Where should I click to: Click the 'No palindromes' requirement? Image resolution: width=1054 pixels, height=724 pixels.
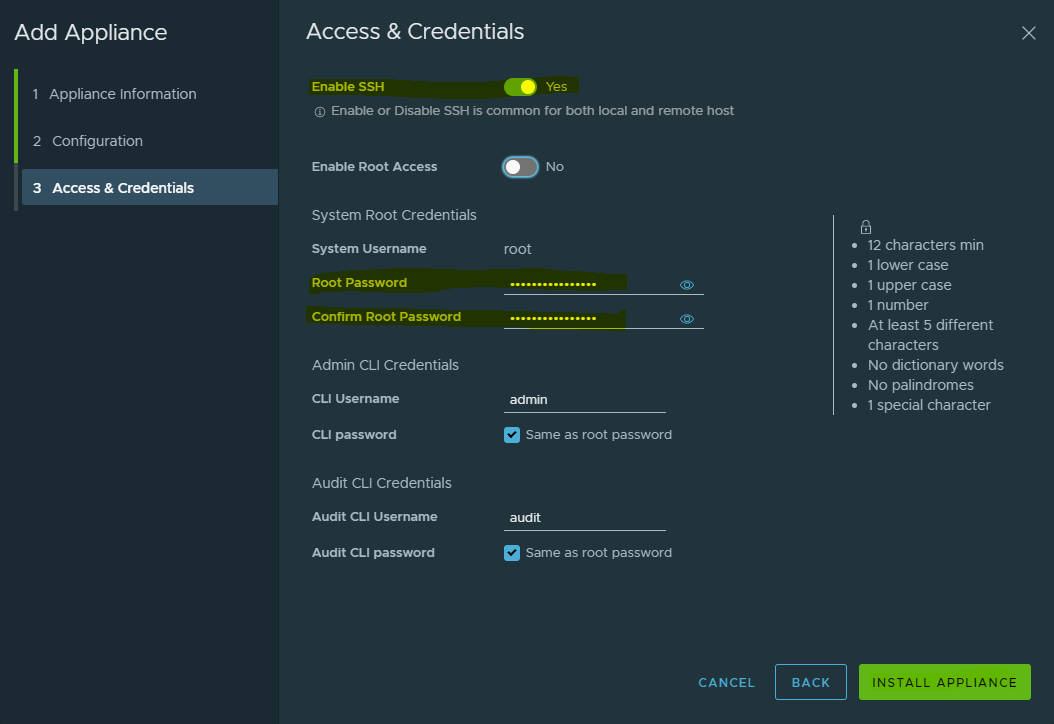pos(921,385)
